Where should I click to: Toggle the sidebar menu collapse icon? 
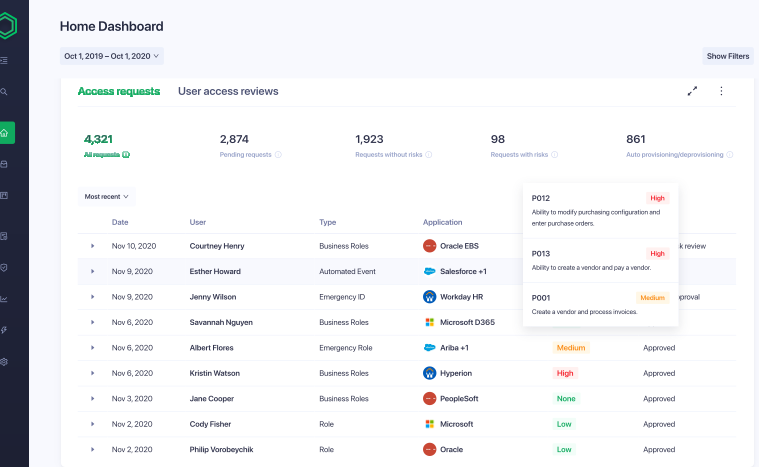[x=5, y=60]
